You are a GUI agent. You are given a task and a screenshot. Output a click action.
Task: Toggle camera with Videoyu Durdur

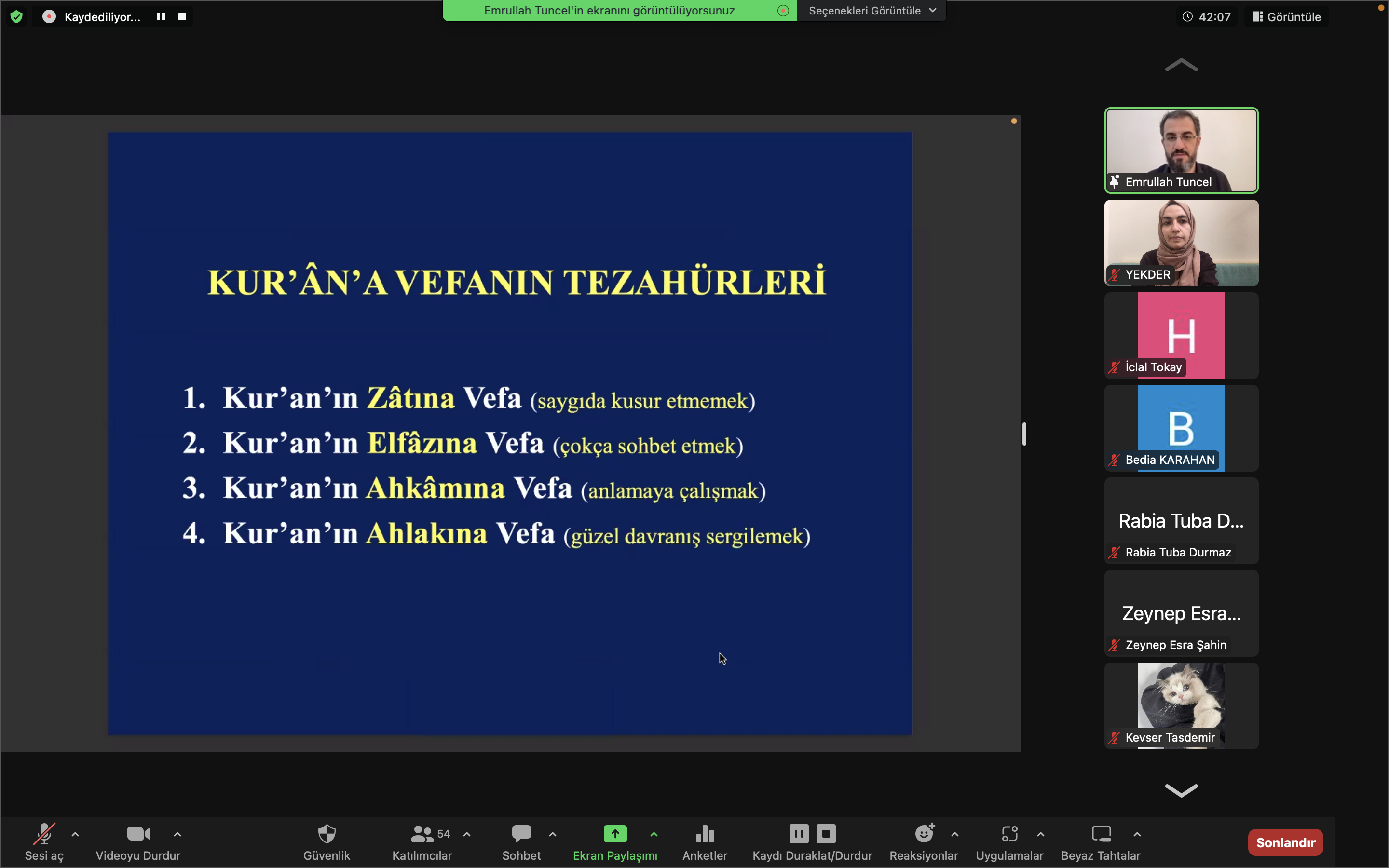138,841
